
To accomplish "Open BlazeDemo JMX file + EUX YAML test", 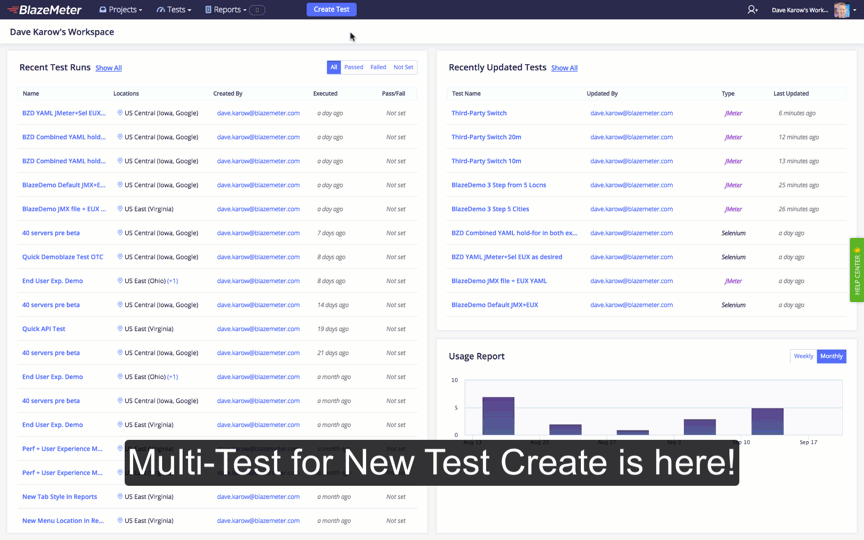I will tap(499, 281).
